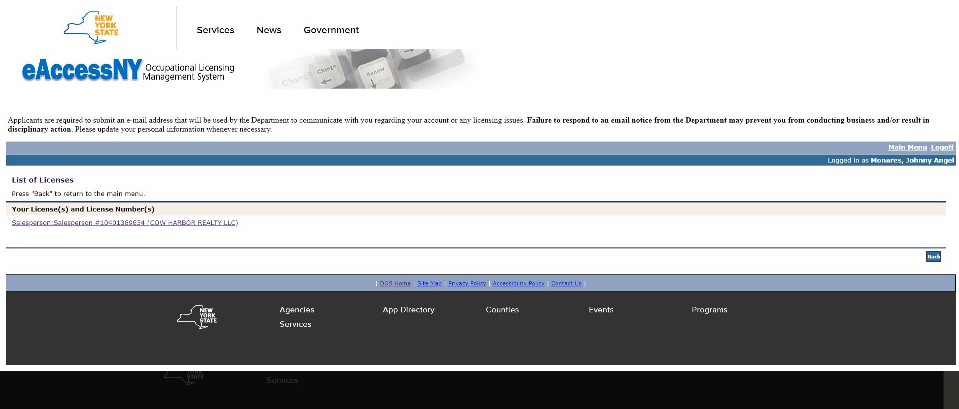
Task: Open Programs footer link
Action: click(x=709, y=310)
